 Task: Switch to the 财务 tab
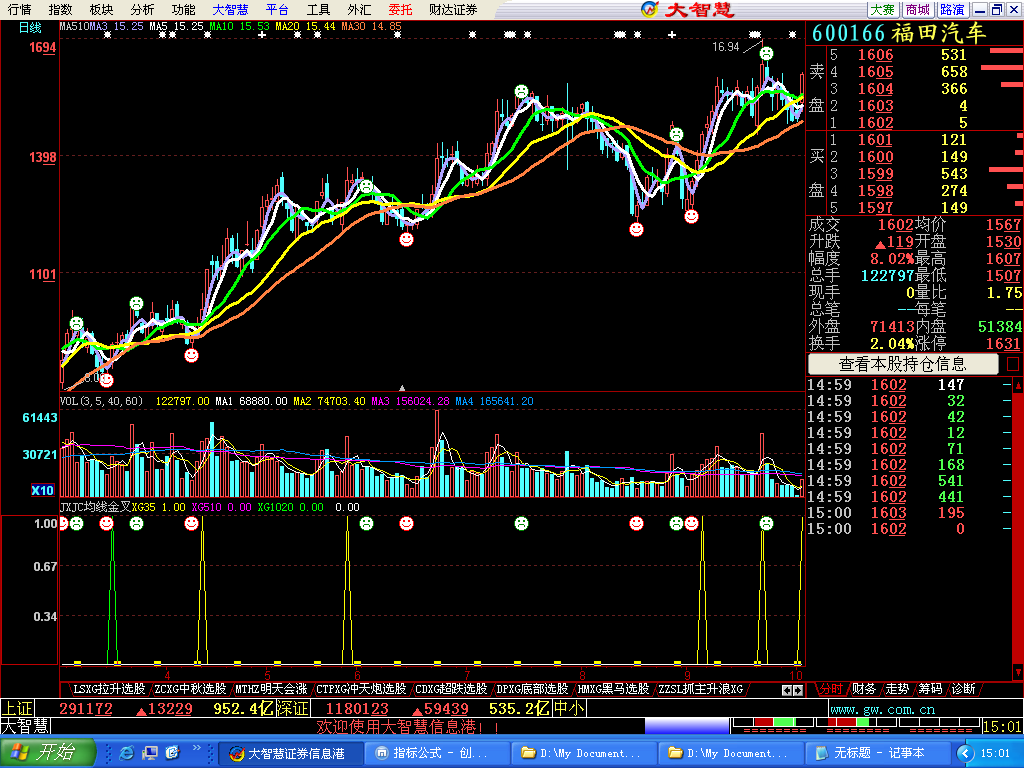click(x=863, y=688)
